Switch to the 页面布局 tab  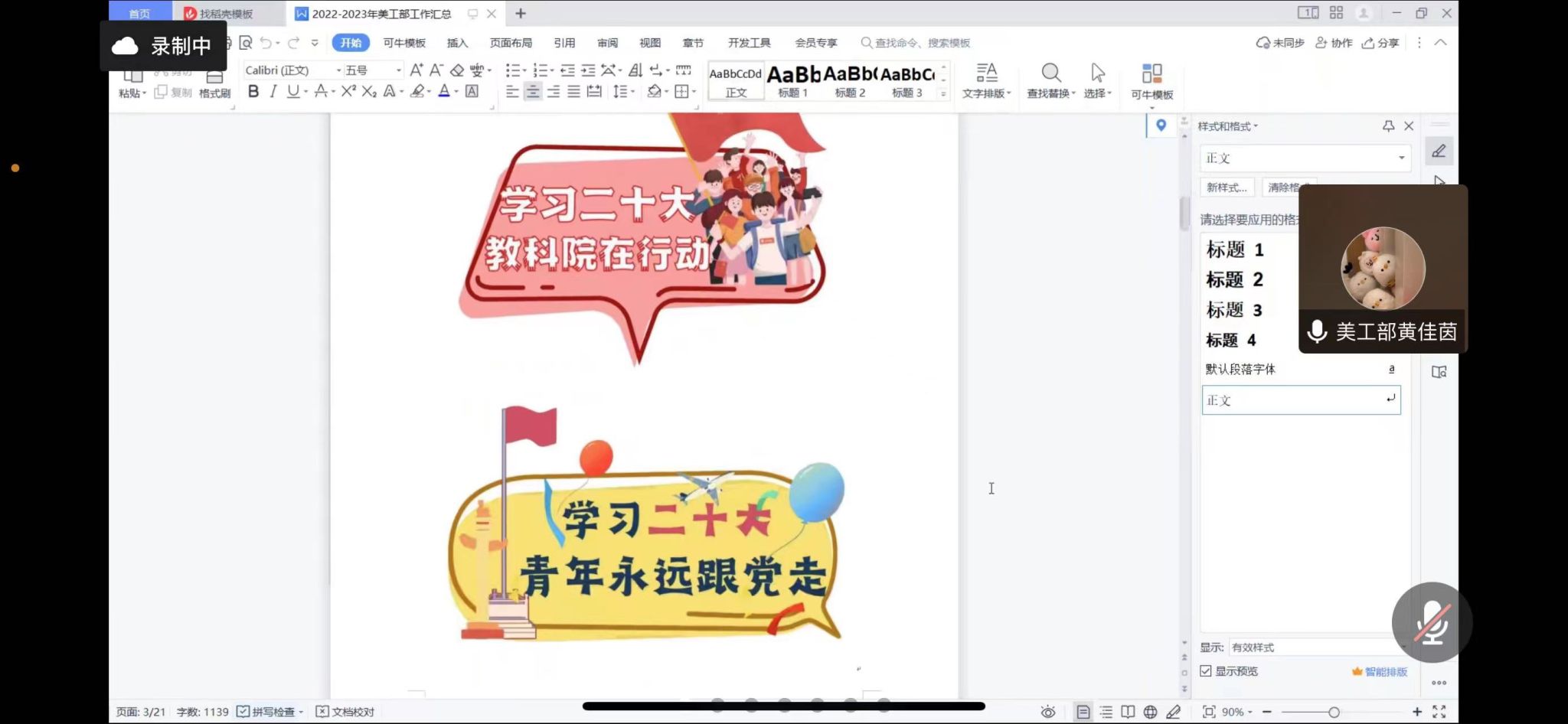coord(511,43)
